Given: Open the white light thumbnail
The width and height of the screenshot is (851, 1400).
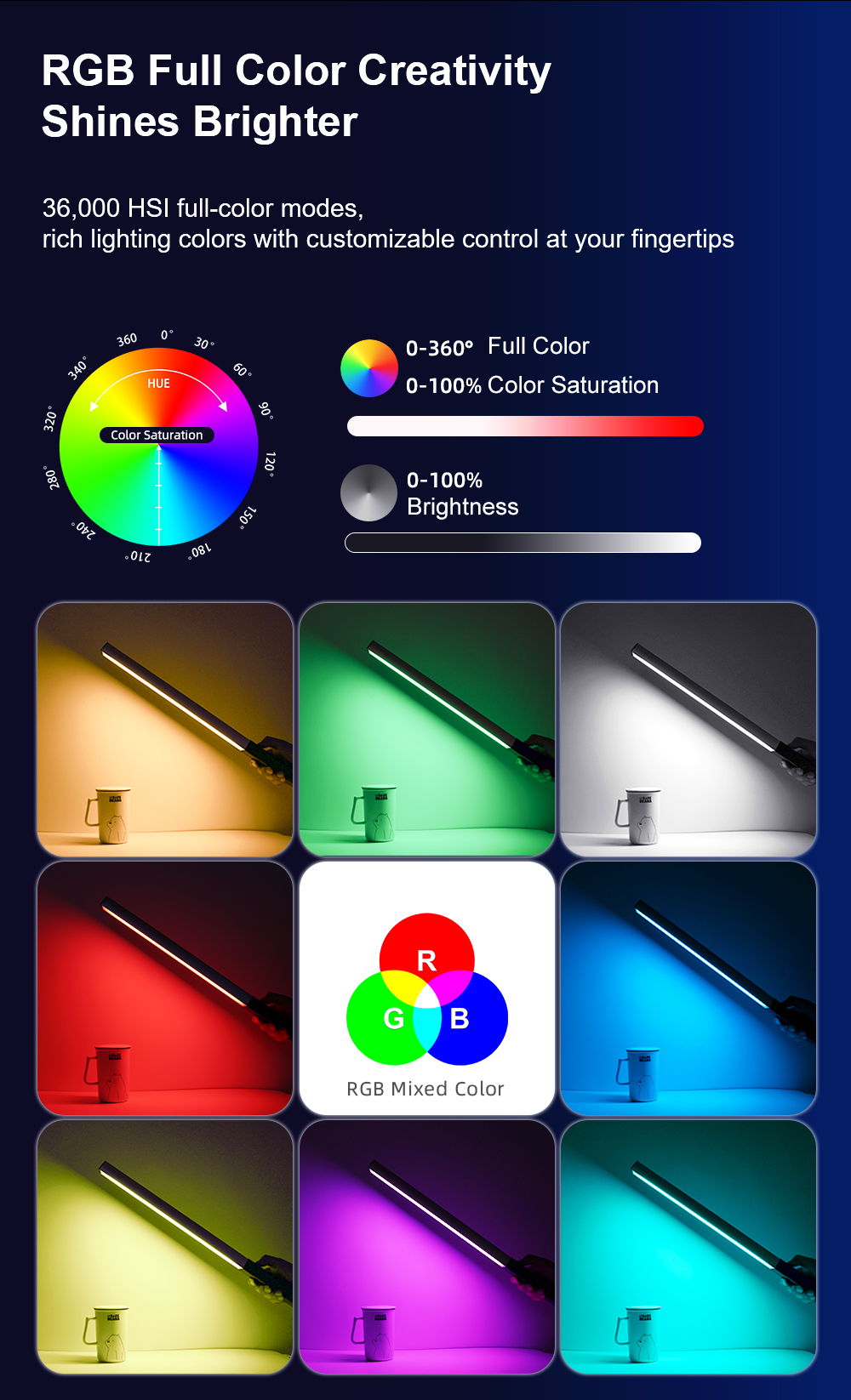Looking at the screenshot, I should tap(688, 730).
